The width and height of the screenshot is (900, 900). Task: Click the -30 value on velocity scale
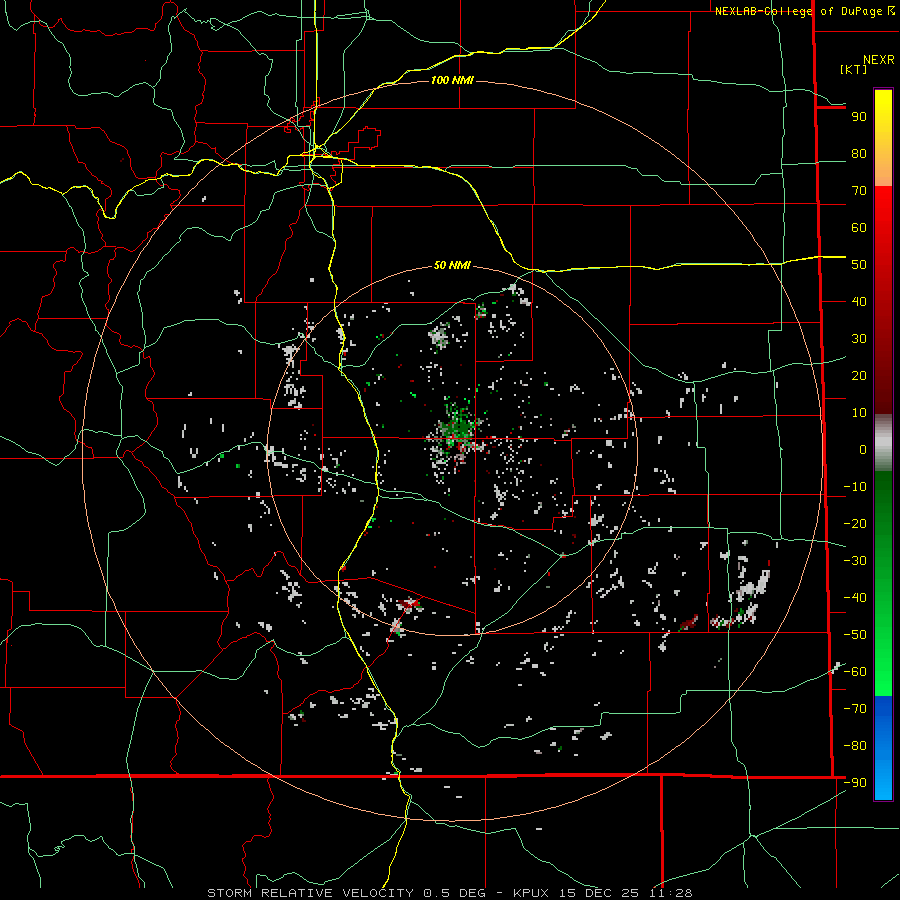coord(855,561)
